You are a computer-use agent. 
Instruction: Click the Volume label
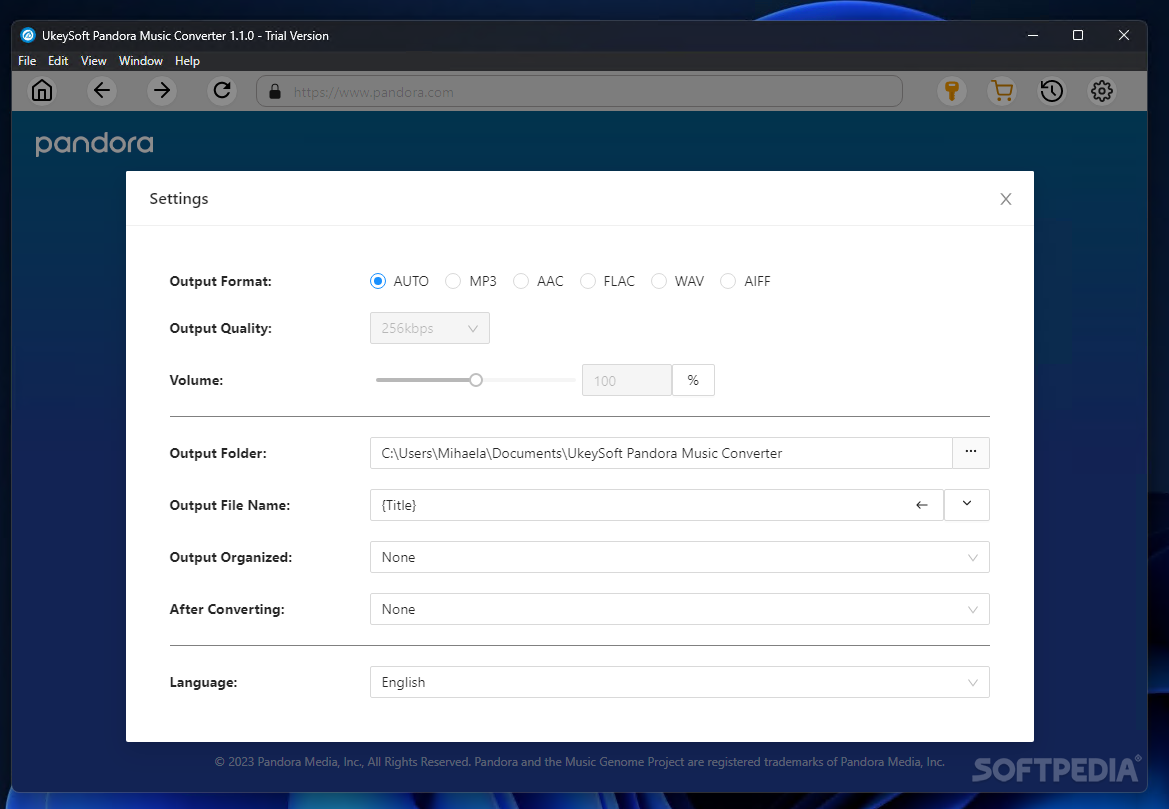196,380
